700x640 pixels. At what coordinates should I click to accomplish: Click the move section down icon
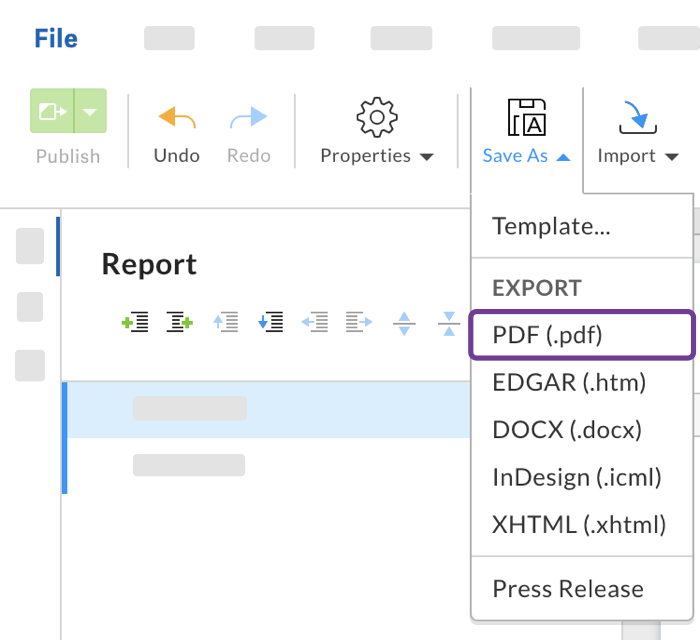tap(270, 322)
